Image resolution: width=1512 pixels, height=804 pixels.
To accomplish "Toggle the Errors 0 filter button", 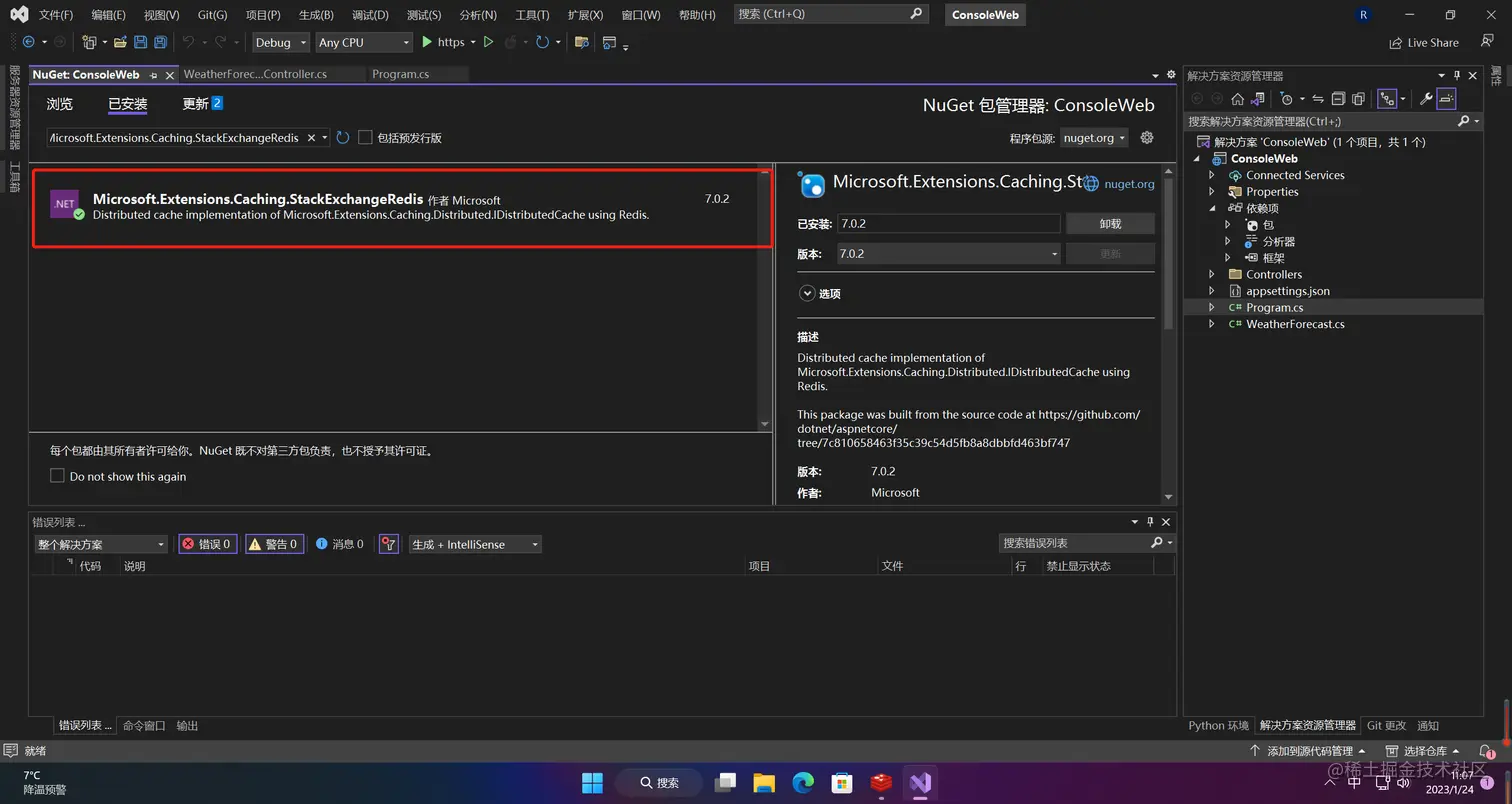I will [207, 544].
